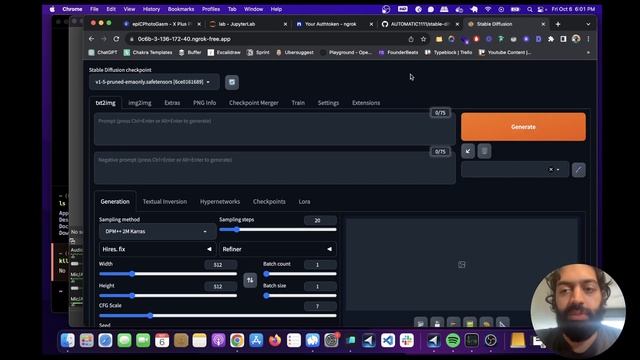Switch to the img2img tab
640x360 pixels.
[x=140, y=103]
